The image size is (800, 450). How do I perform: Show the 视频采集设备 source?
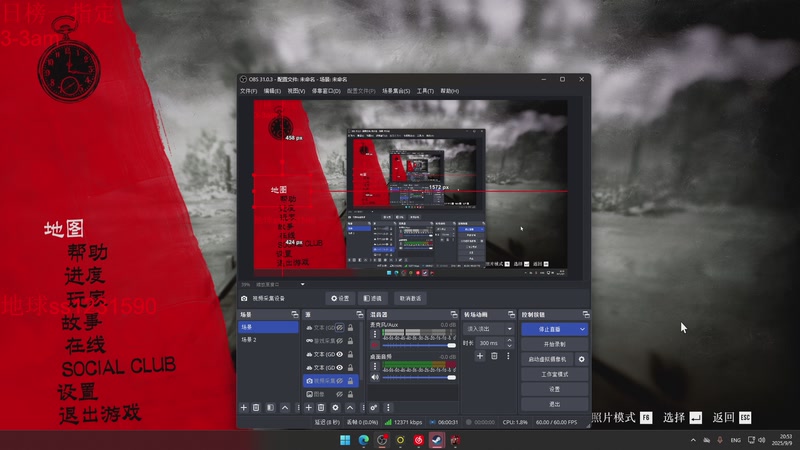point(340,381)
